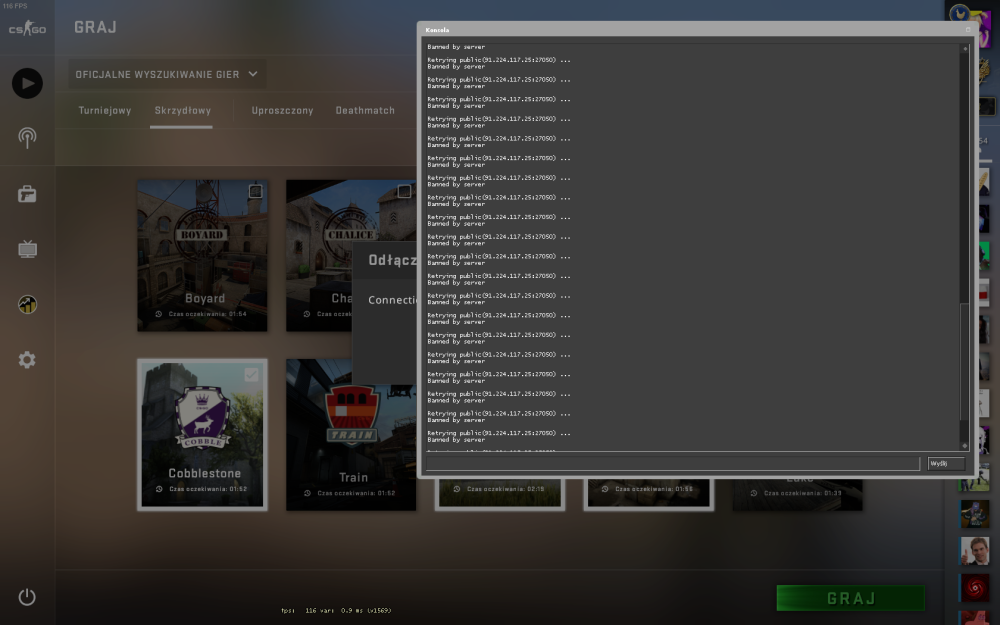1000x625 pixels.
Task: Focus the console command input field
Action: point(673,464)
